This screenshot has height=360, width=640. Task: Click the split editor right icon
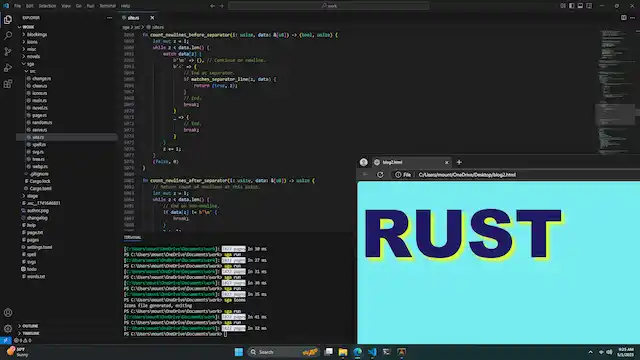click(623, 18)
